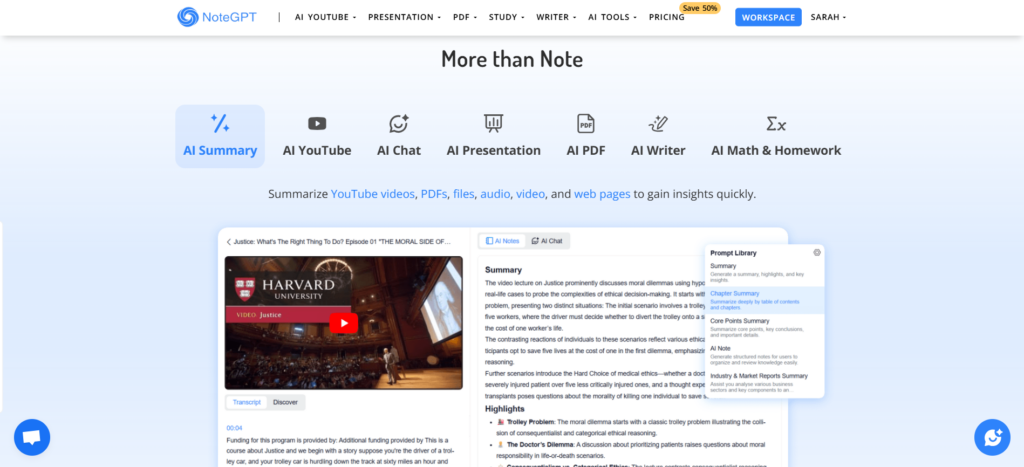Select the AI Math sigma icon
The height and width of the screenshot is (467, 1024).
[776, 123]
